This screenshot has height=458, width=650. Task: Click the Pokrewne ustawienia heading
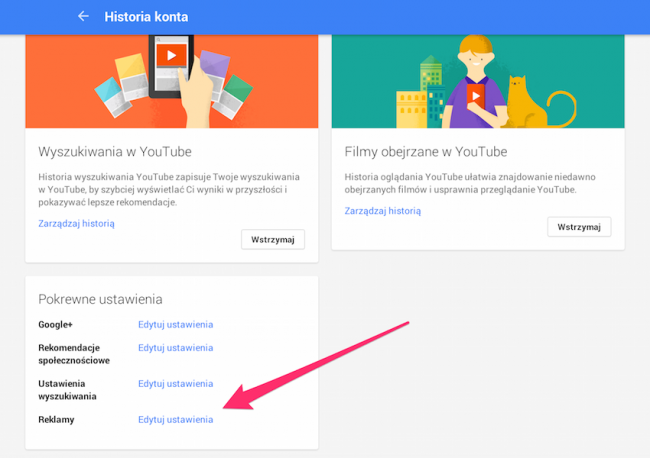[x=100, y=299]
